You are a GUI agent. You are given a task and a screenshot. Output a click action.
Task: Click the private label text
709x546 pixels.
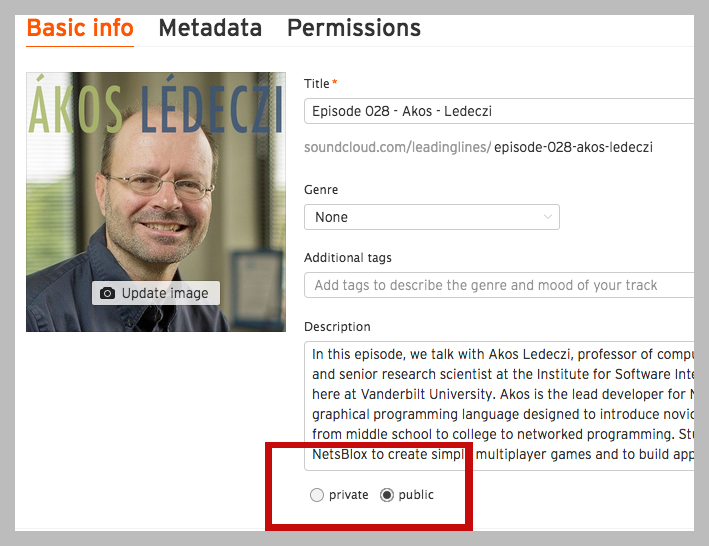click(348, 495)
